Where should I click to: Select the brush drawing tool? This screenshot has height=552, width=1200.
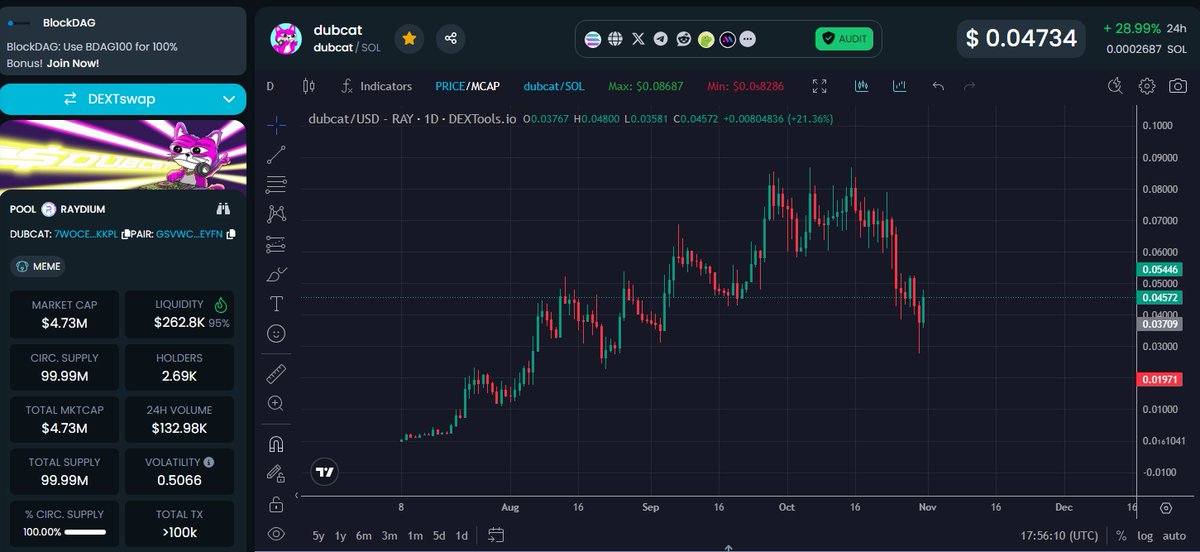click(x=277, y=274)
